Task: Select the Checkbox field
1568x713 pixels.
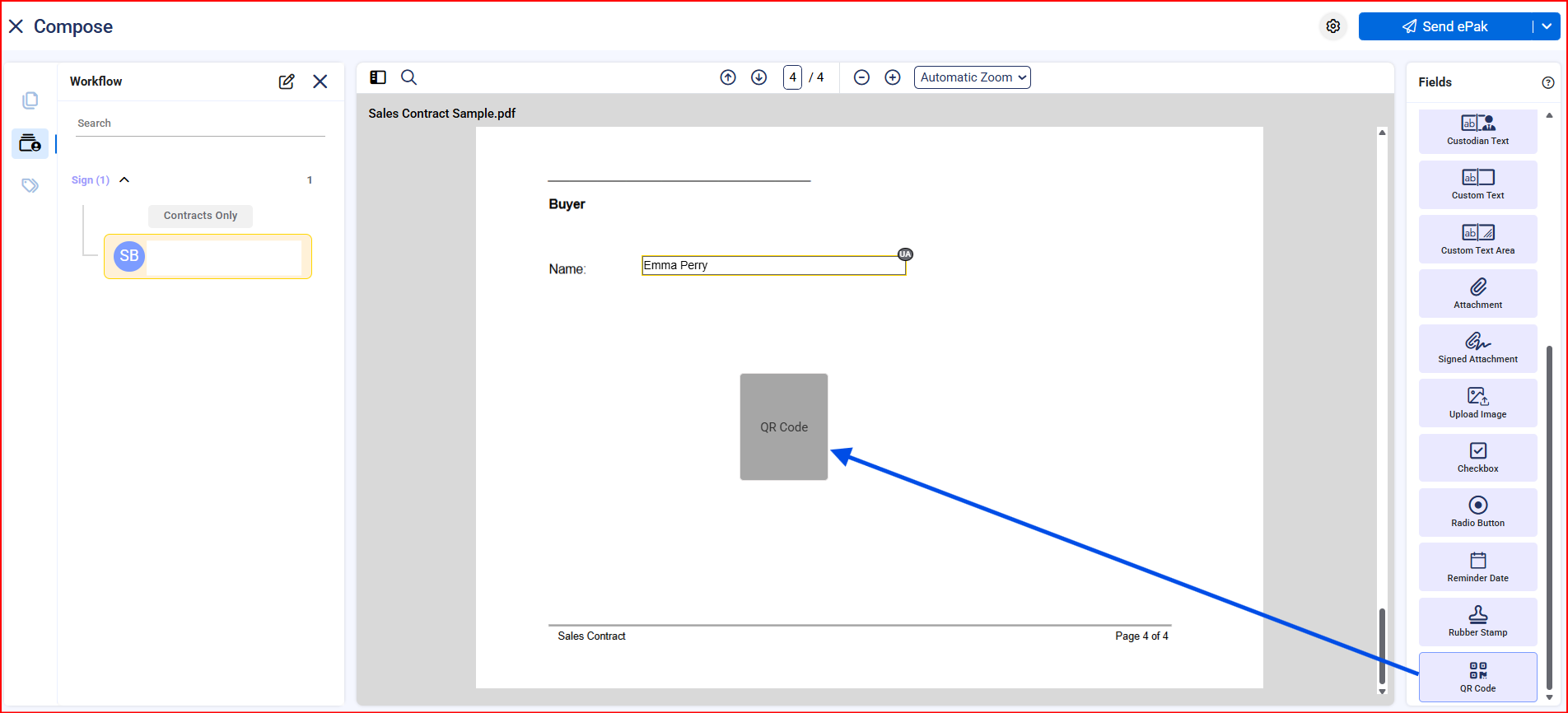Action: click(x=1477, y=458)
